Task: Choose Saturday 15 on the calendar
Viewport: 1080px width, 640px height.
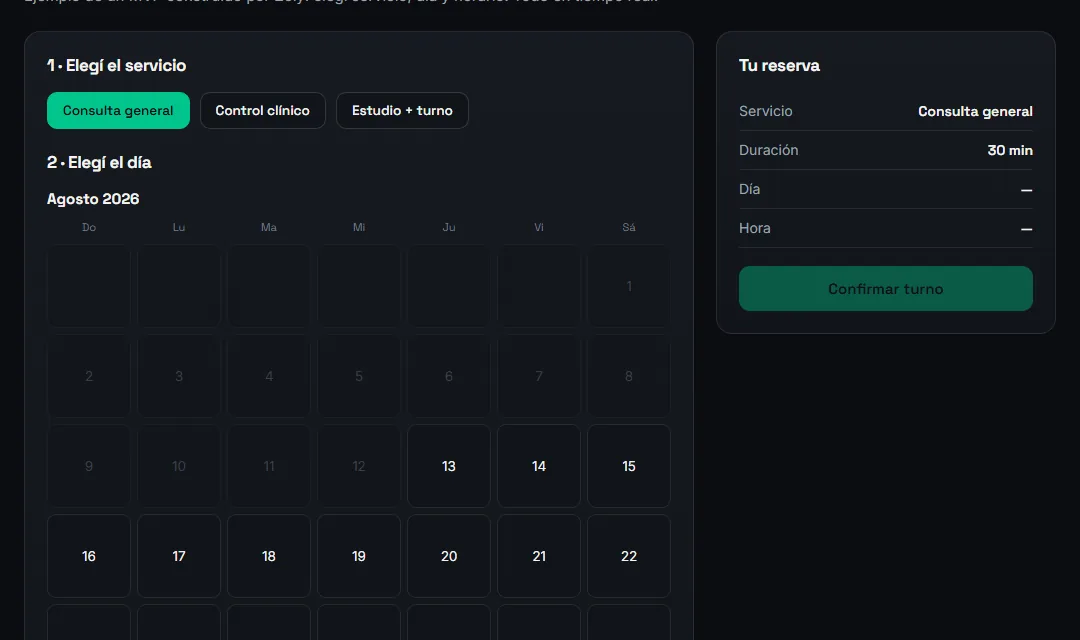Action: (x=629, y=466)
